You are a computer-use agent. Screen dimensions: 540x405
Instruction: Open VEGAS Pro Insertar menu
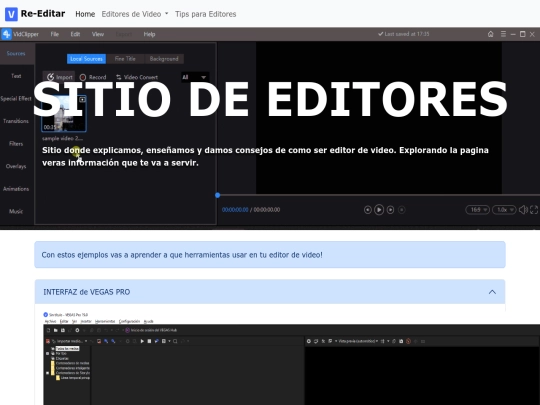pyautogui.click(x=86, y=321)
